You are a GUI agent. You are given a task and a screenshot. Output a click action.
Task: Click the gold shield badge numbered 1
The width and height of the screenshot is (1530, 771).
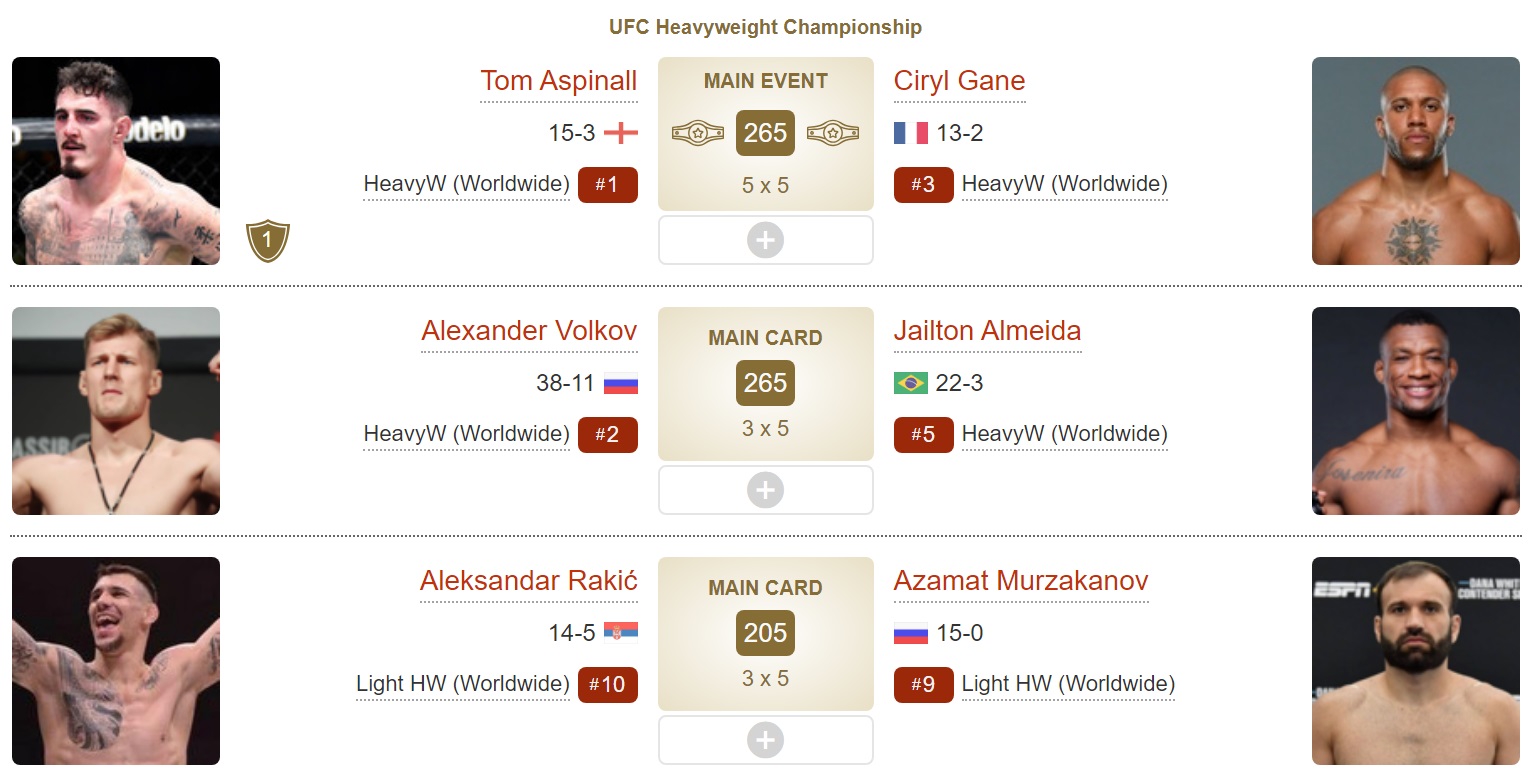(268, 241)
